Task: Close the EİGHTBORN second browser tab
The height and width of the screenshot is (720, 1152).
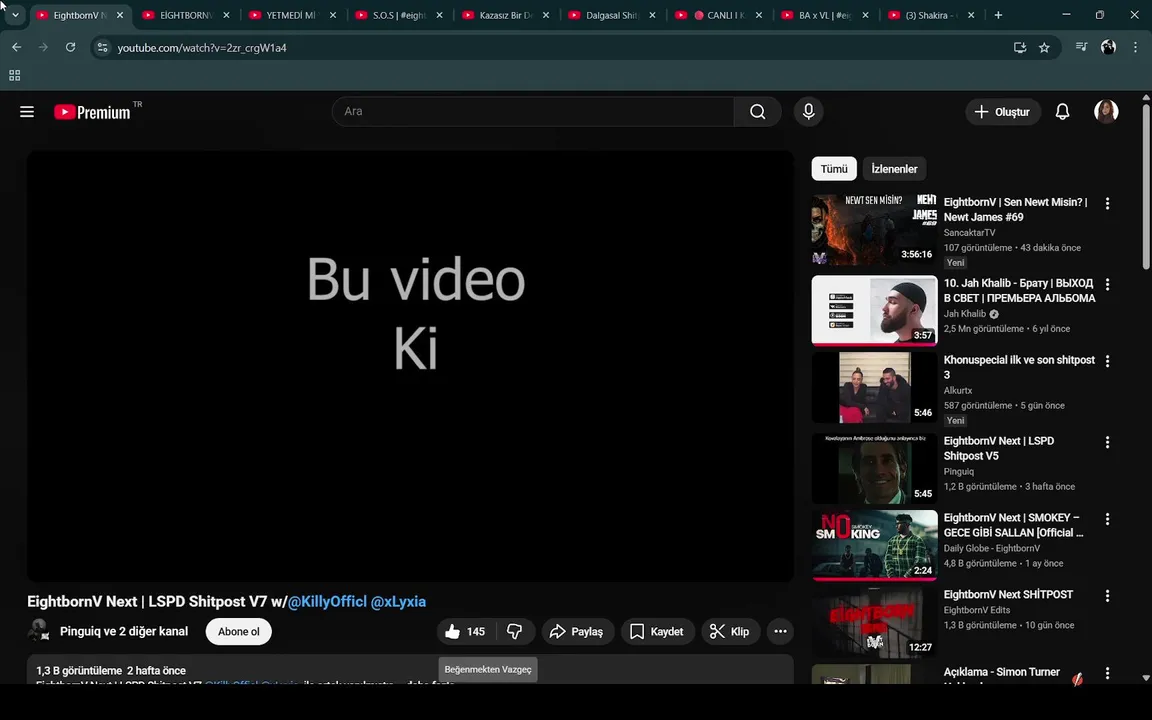Action: [x=226, y=15]
